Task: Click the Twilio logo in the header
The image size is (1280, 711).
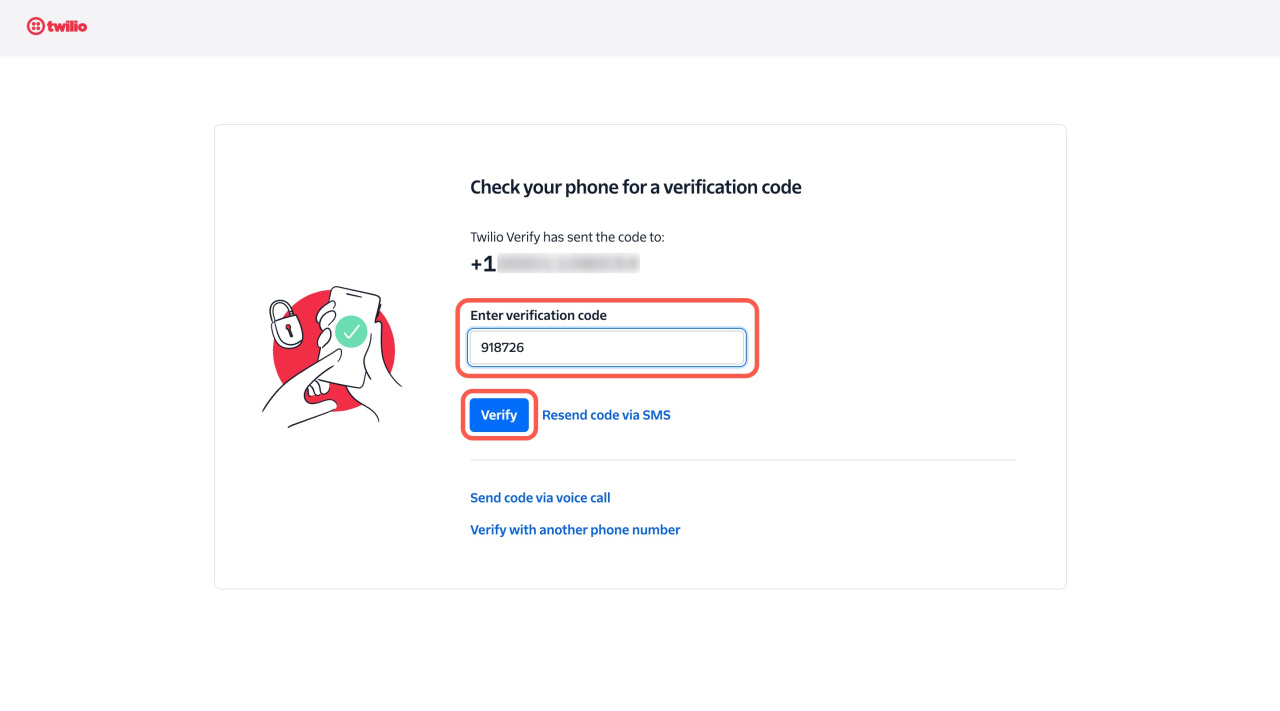Action: tap(57, 27)
